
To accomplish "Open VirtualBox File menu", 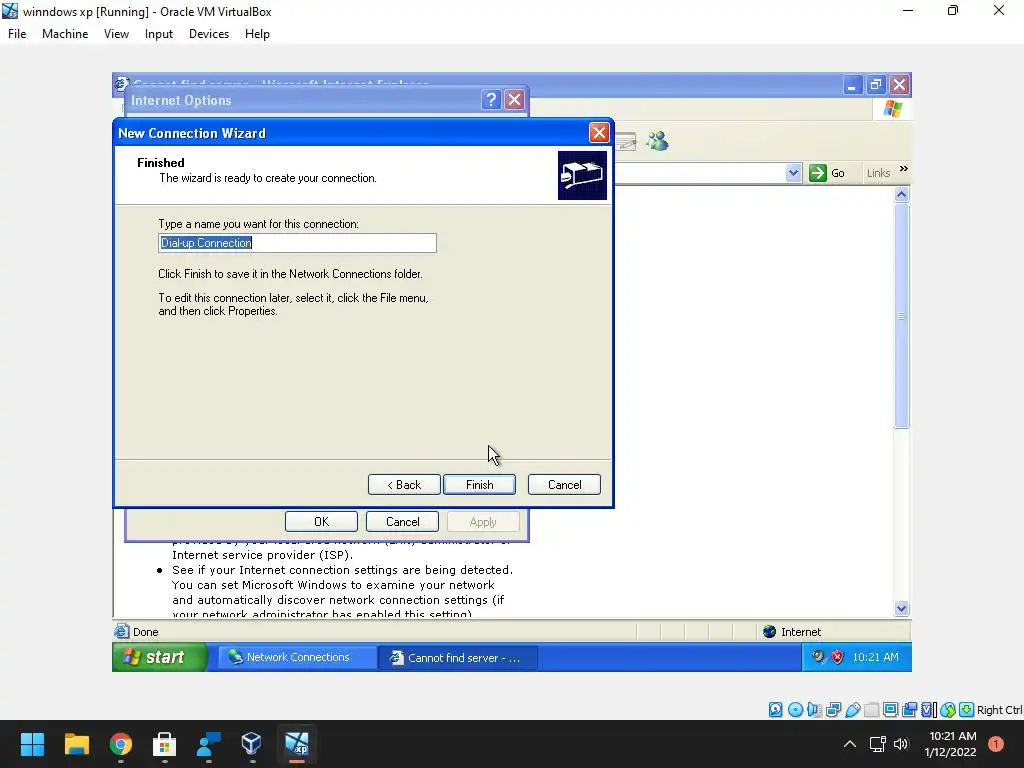I will click(17, 34).
